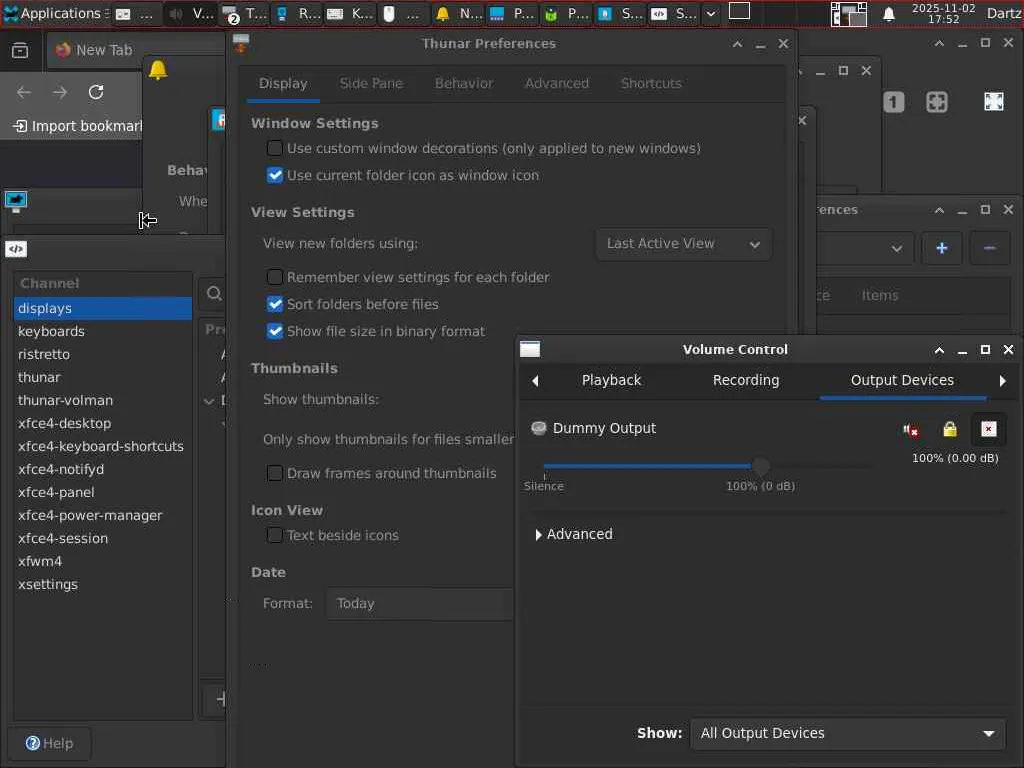Set Dummy Output as fallback device
1024x768 pixels.
(988, 429)
